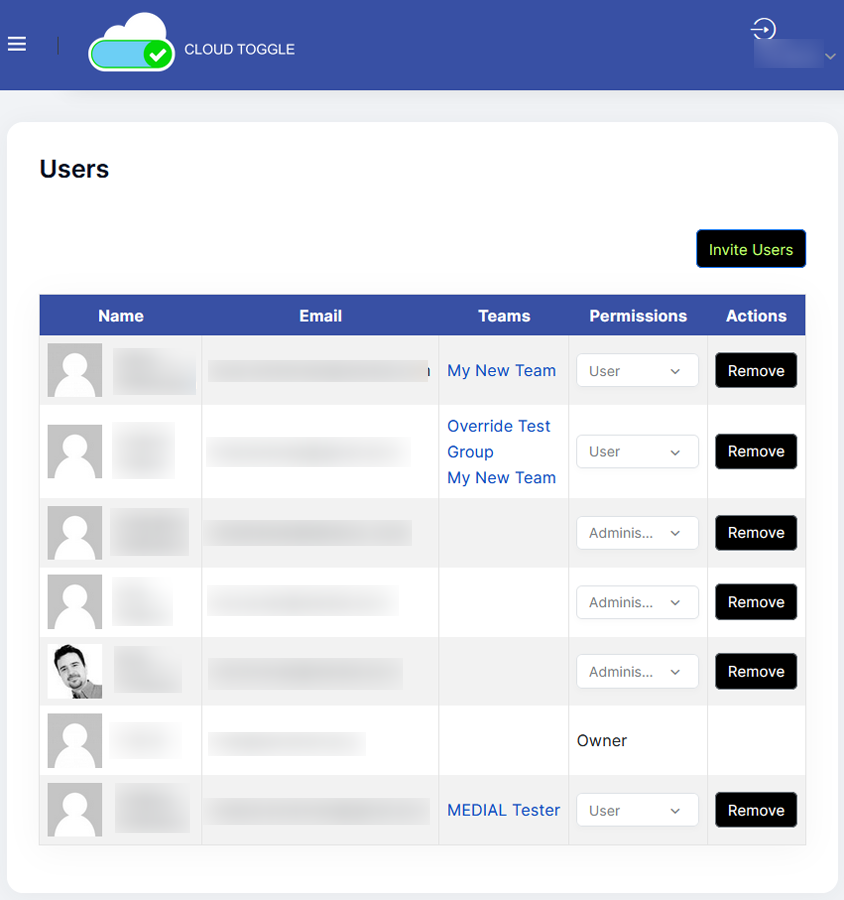Click the Owner row's avatar icon
The width and height of the screenshot is (844, 900).
click(75, 741)
